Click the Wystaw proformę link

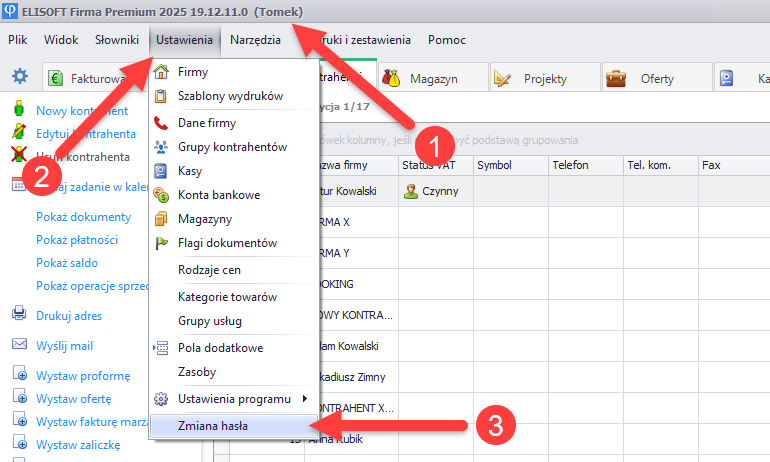coord(83,376)
